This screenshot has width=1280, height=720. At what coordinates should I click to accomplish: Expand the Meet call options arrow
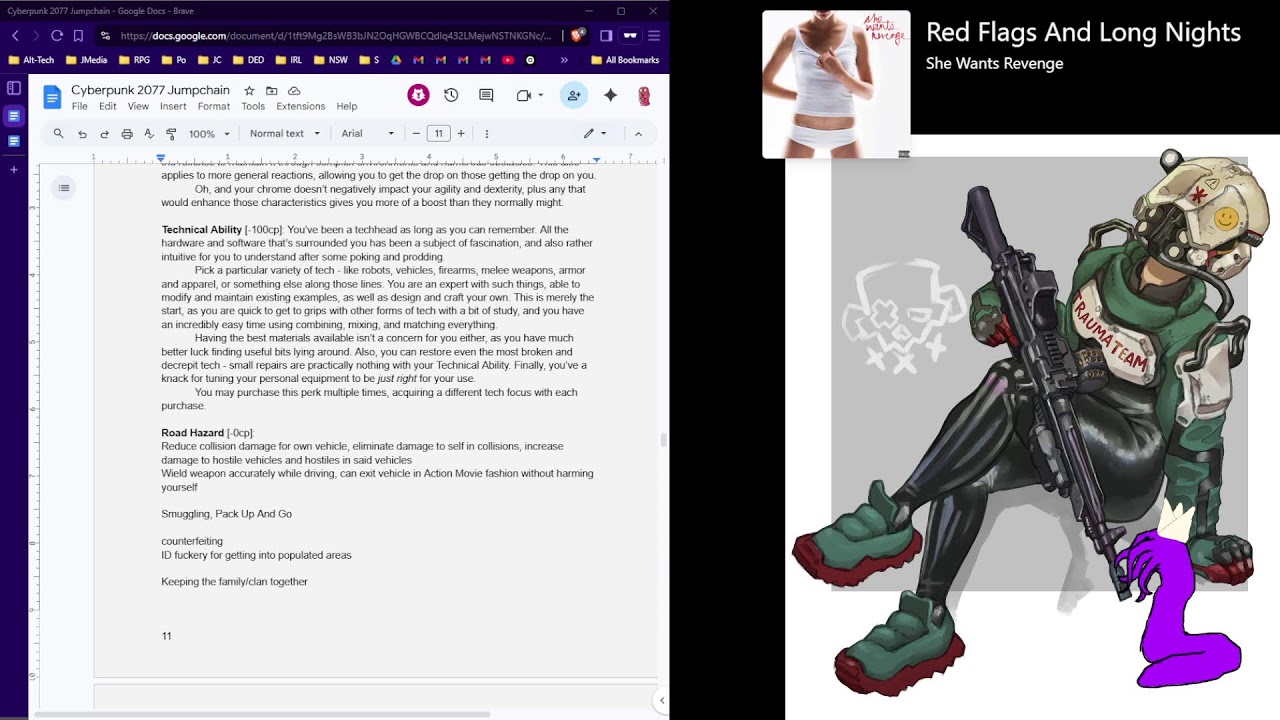pos(541,95)
